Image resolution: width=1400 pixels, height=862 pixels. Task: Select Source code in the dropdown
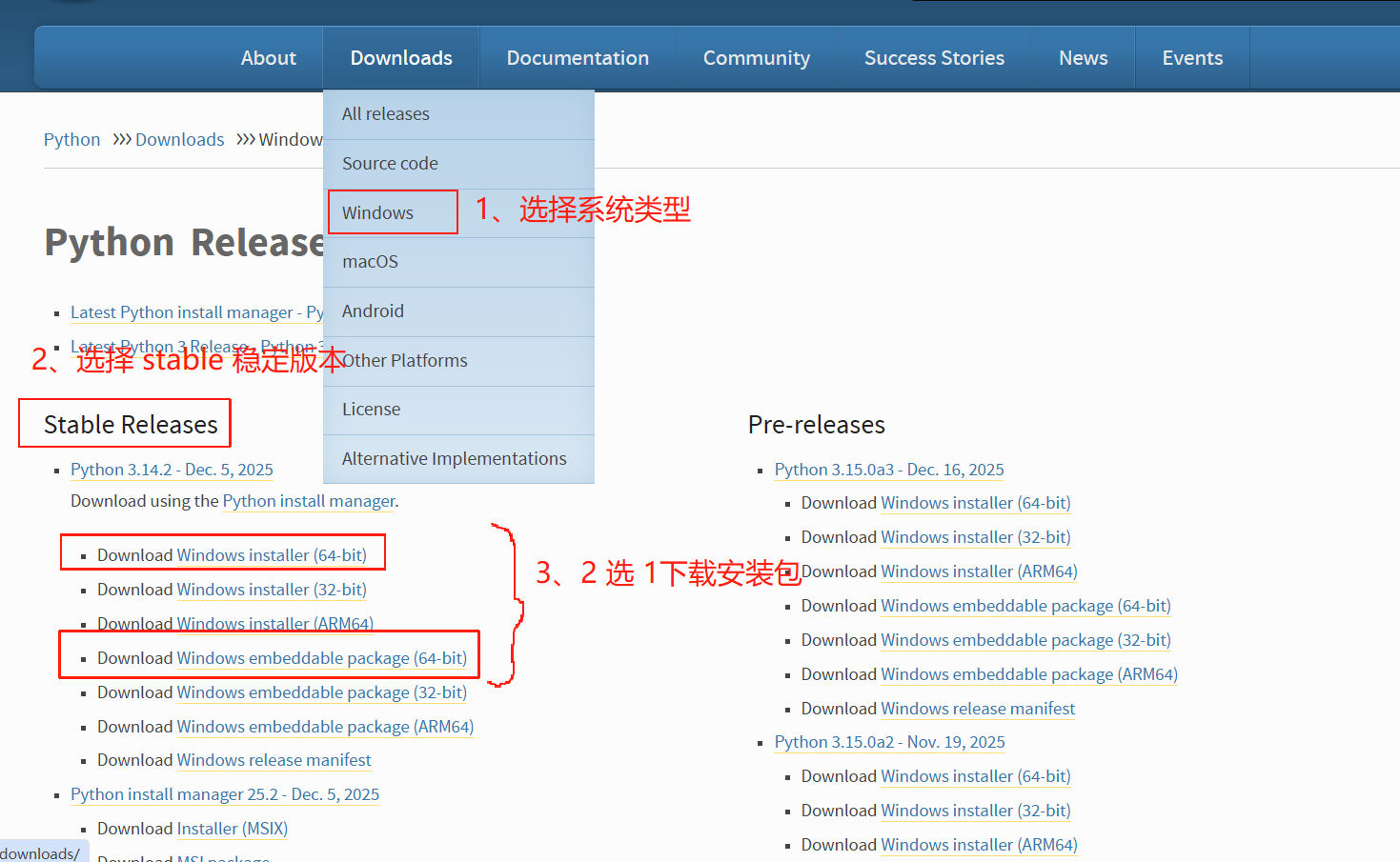click(x=458, y=164)
